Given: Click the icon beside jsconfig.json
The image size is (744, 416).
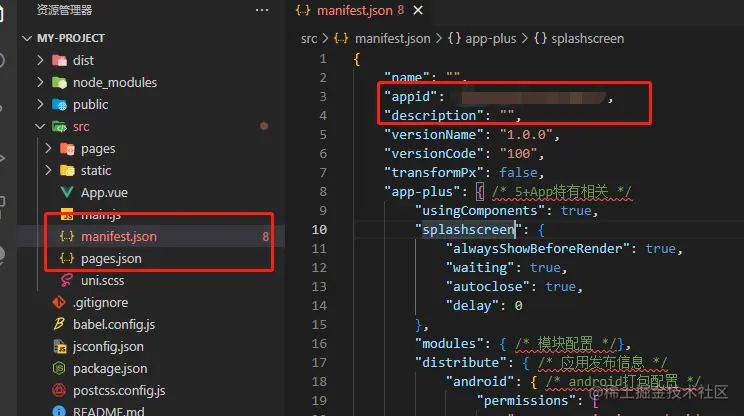Looking at the screenshot, I should (x=59, y=346).
